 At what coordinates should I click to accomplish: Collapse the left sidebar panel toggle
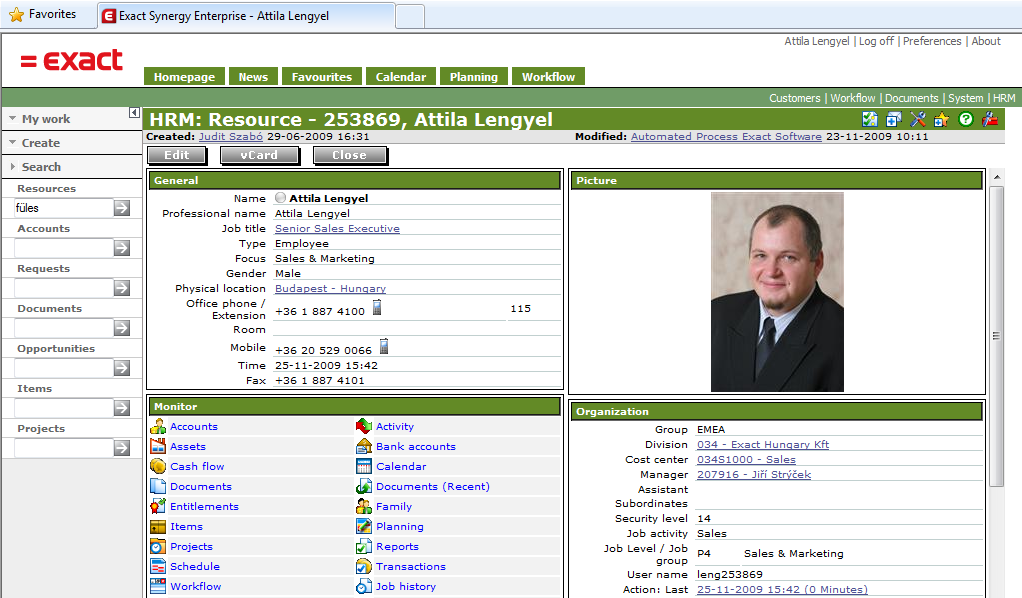click(134, 113)
